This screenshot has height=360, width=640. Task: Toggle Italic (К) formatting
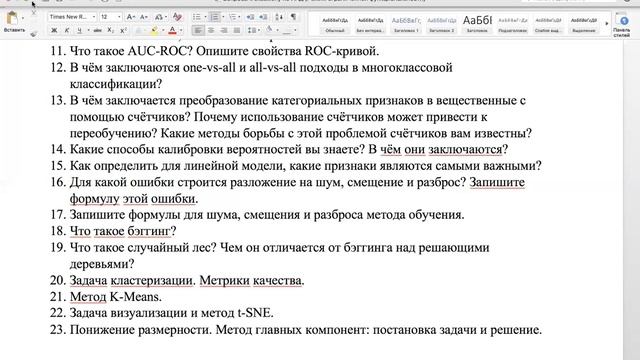(x=67, y=31)
